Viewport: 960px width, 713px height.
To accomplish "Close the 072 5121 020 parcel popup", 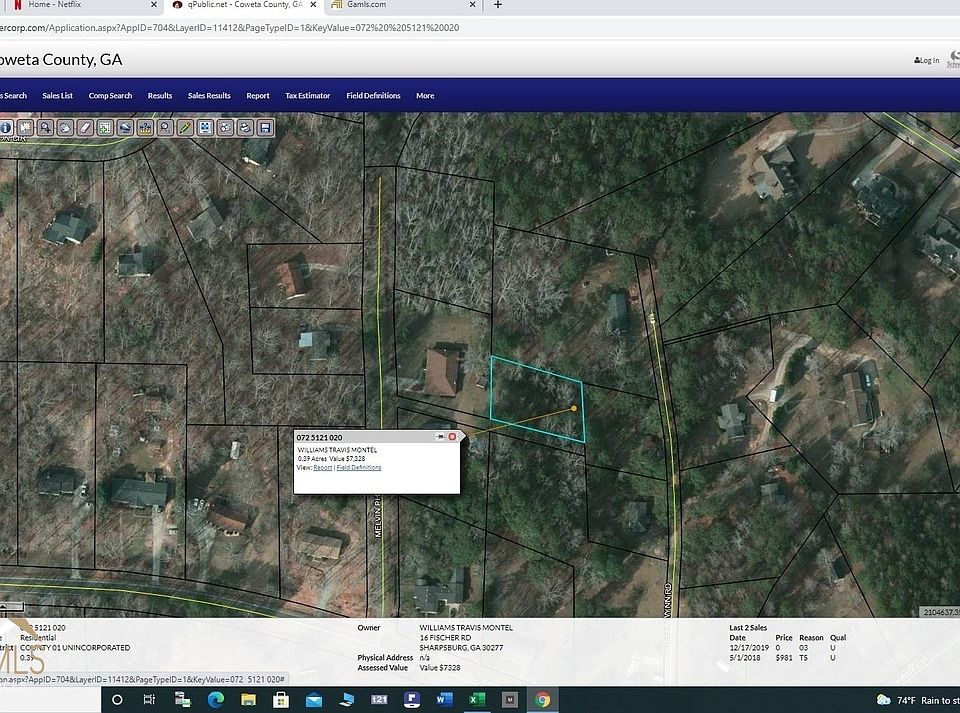I will coord(452,437).
